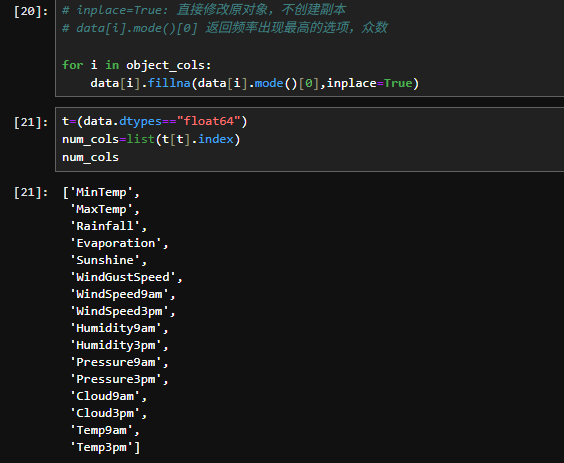Click 'WindSpeed3pm' in the output list
This screenshot has height=463, width=564.
click(119, 311)
